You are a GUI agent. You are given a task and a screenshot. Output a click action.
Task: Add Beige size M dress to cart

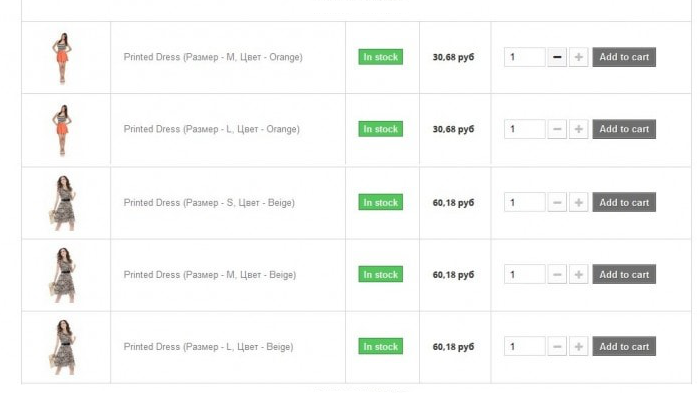pyautogui.click(x=624, y=274)
